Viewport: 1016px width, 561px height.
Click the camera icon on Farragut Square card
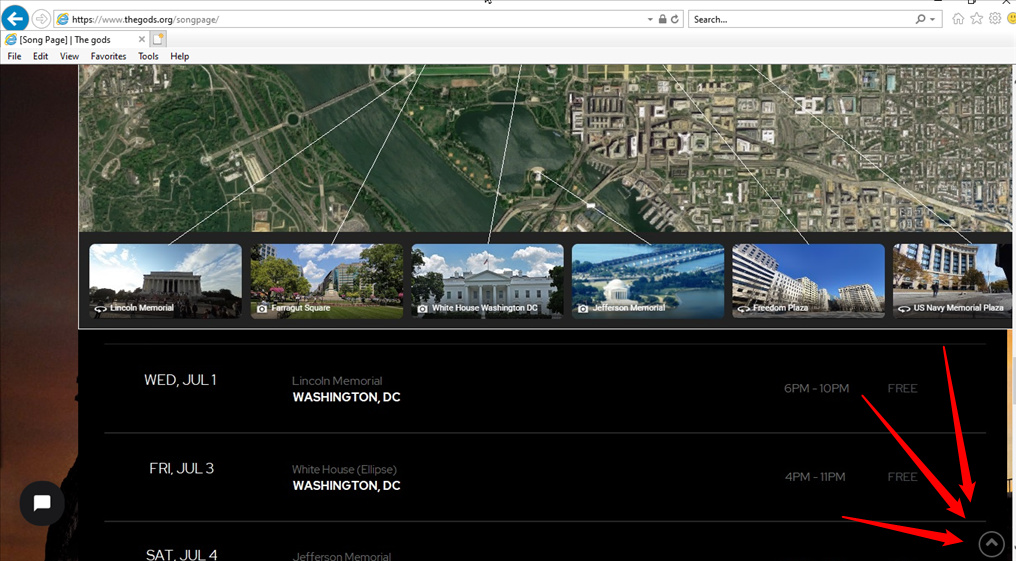pos(262,309)
